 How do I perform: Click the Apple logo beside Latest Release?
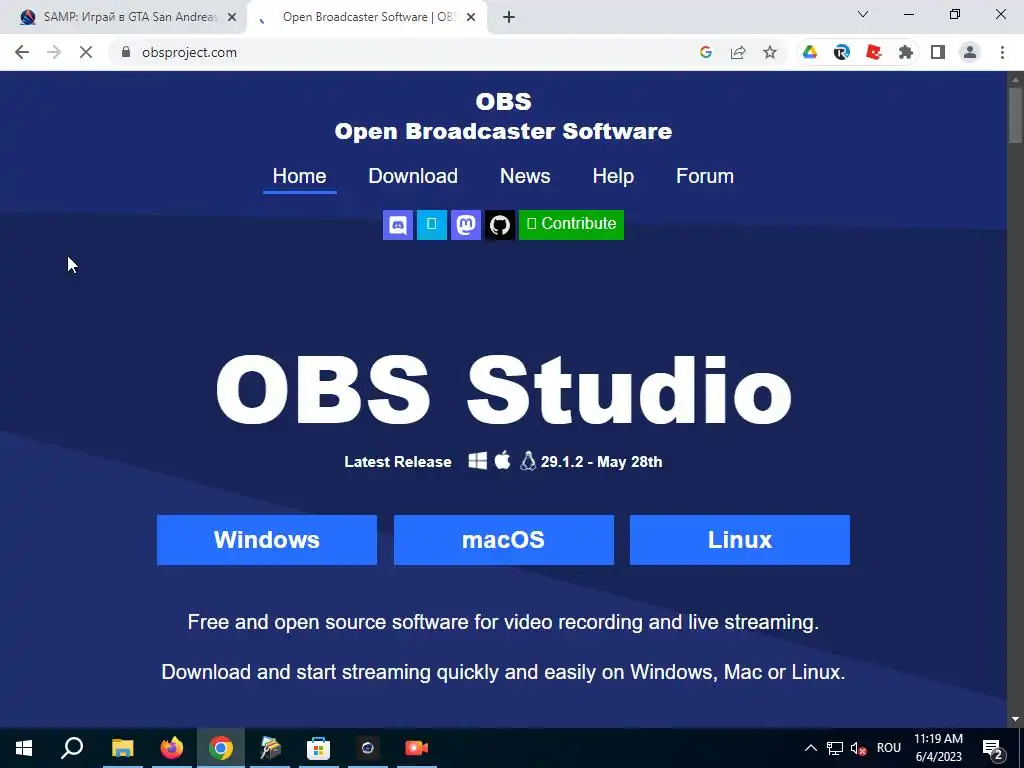[x=502, y=460]
